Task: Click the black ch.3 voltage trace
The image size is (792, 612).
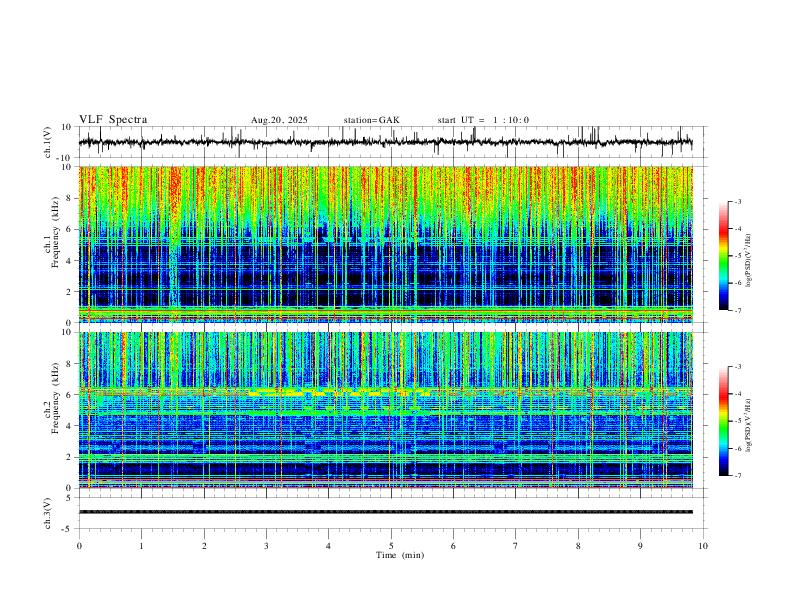Action: (x=386, y=512)
